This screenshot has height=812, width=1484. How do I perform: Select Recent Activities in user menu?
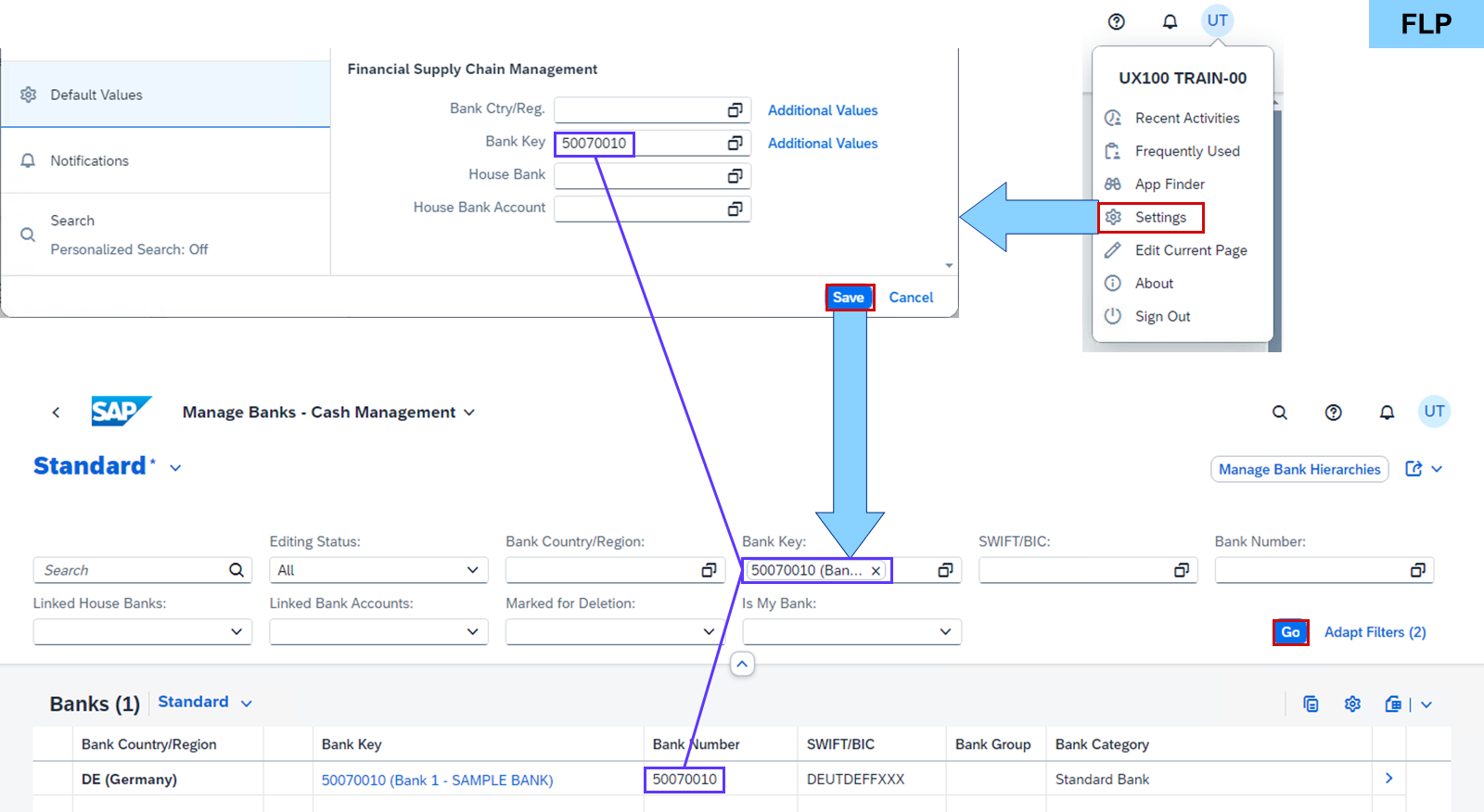[x=1183, y=118]
